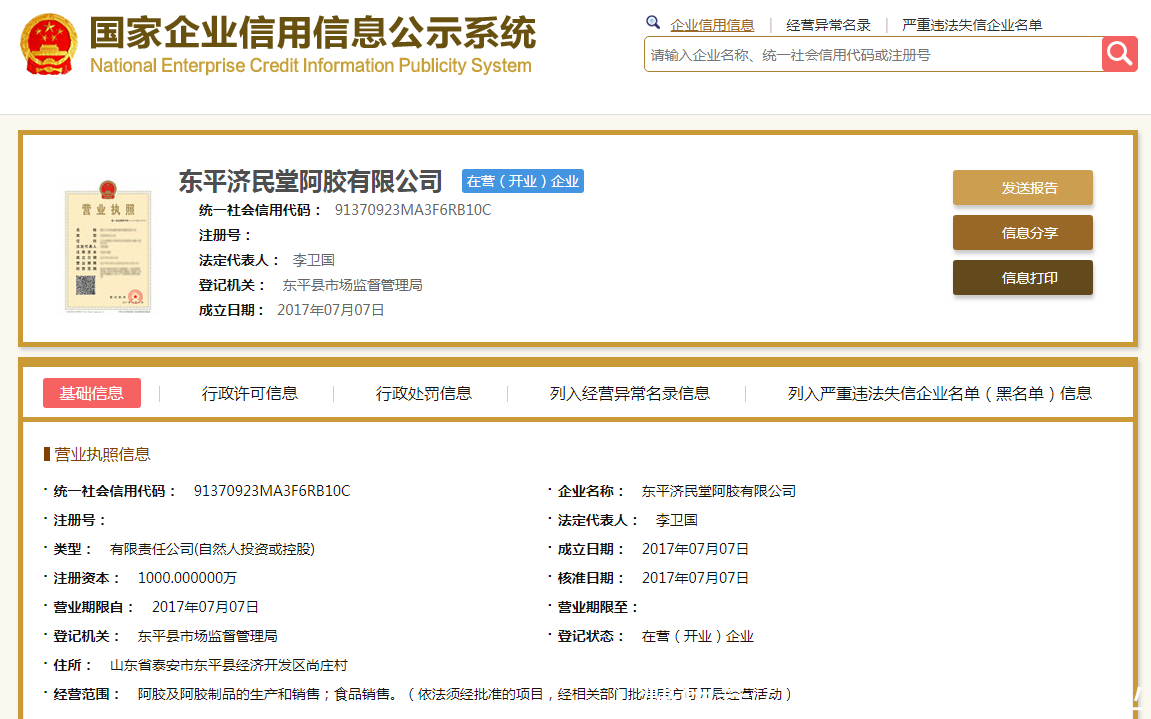Click the 在营（开业）企业 status badge

click(522, 181)
